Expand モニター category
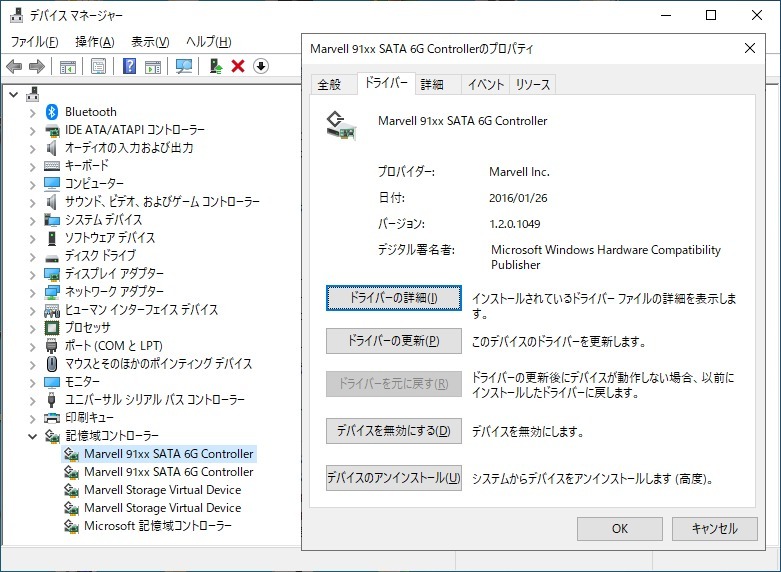The width and height of the screenshot is (781, 572). [x=32, y=382]
